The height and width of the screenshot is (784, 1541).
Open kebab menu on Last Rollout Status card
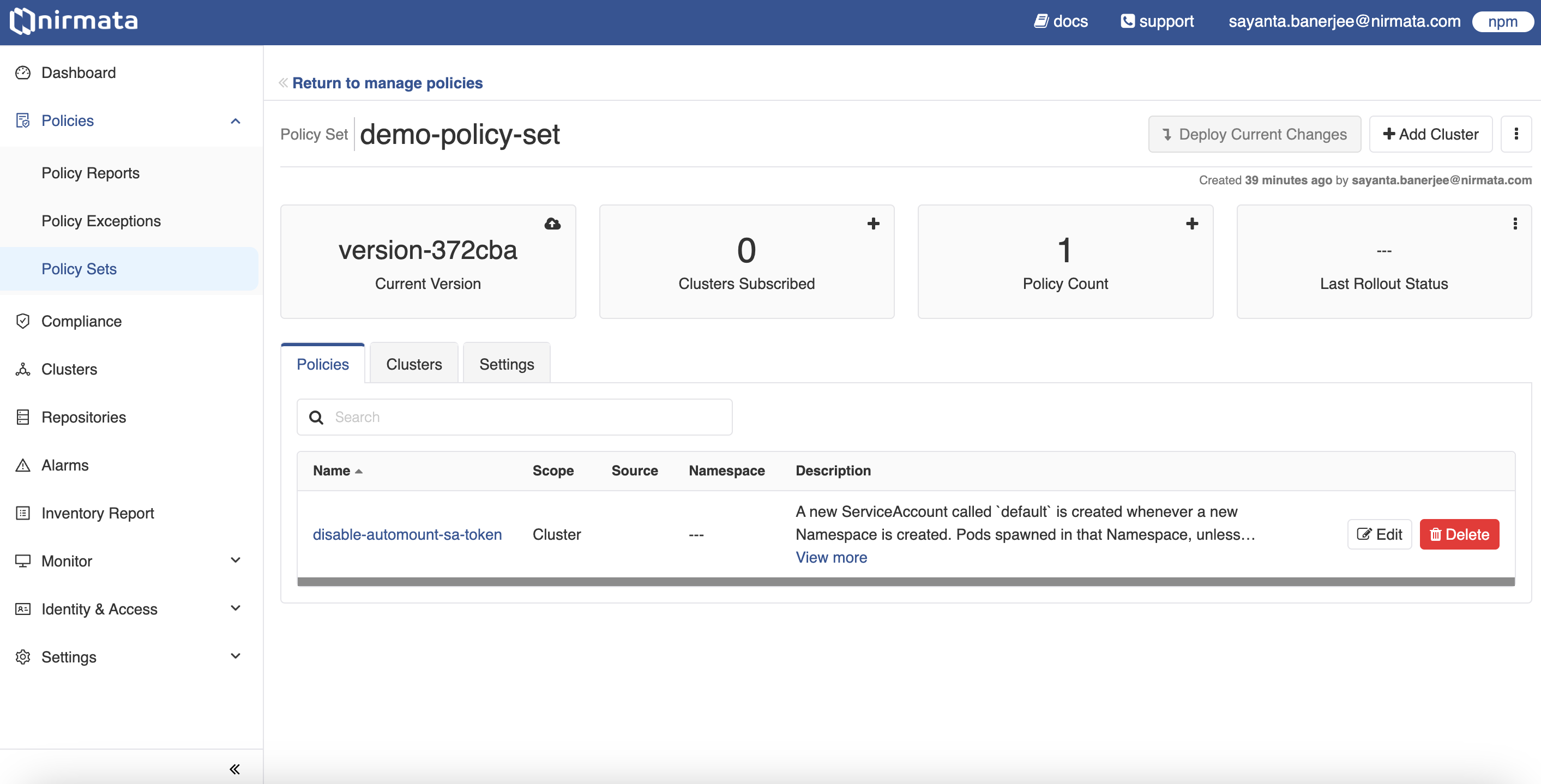pos(1515,224)
